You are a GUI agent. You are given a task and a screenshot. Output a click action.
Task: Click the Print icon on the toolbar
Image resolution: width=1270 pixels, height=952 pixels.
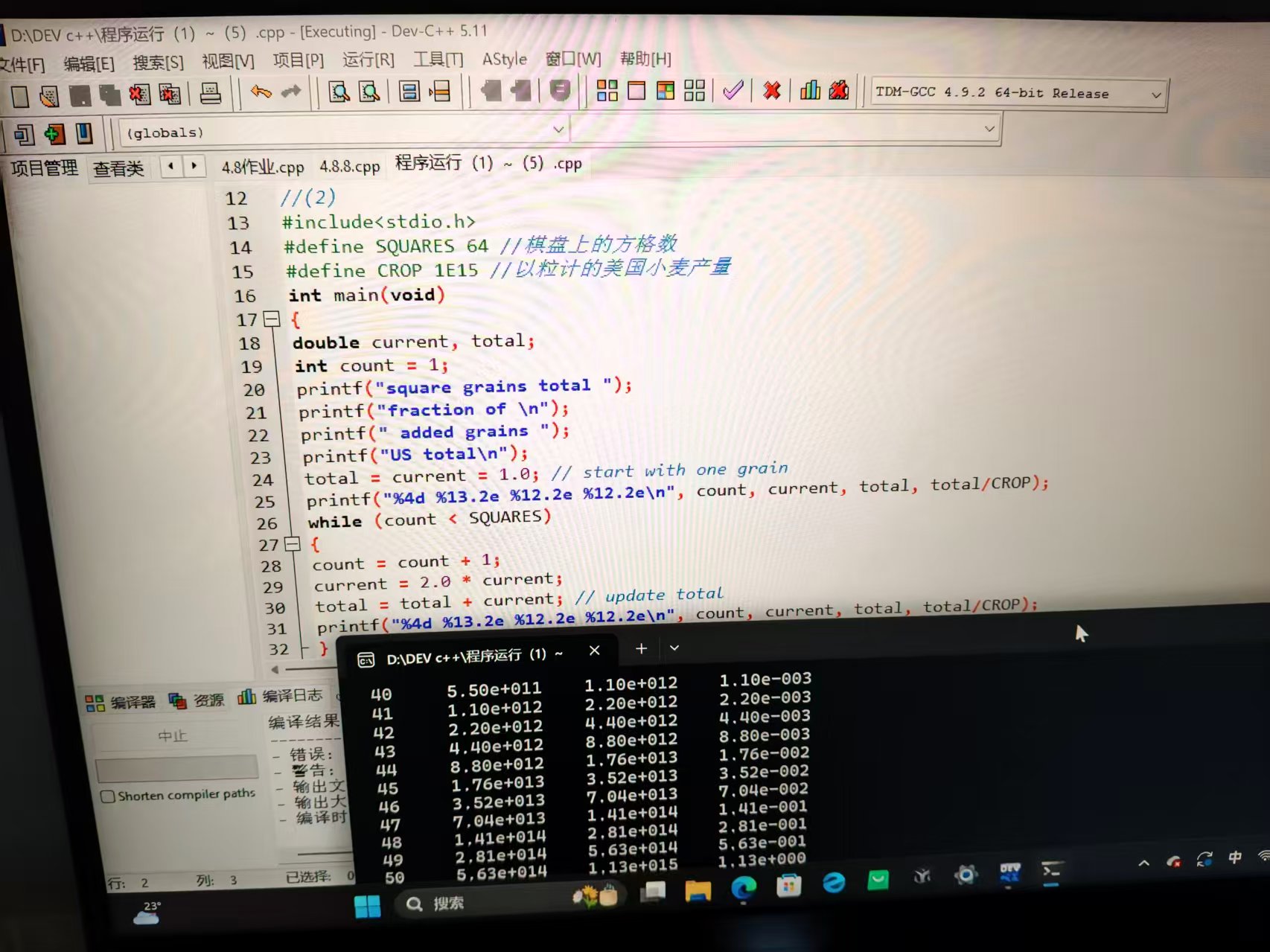click(211, 94)
